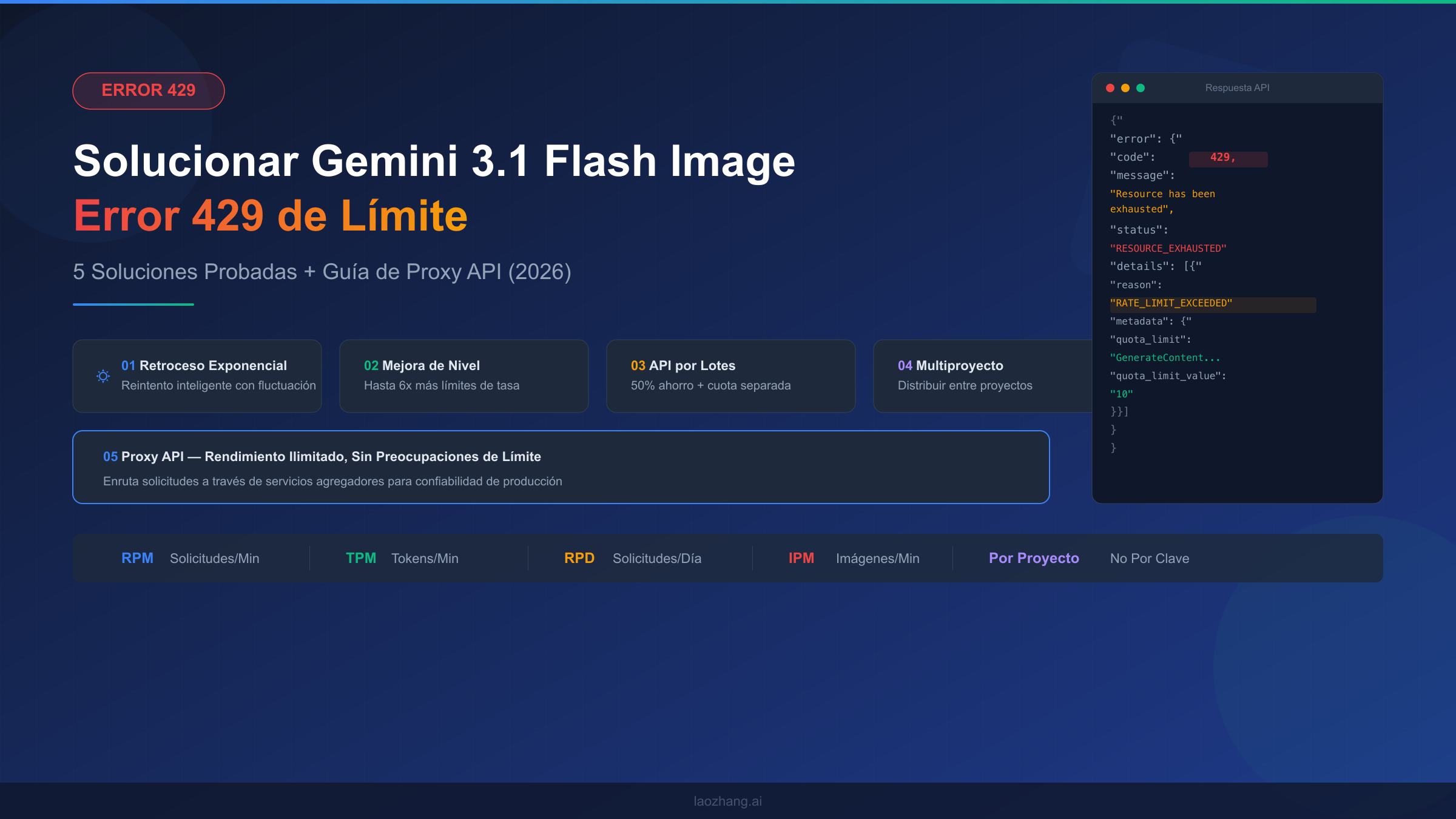Click the RPM metric label

[x=137, y=558]
